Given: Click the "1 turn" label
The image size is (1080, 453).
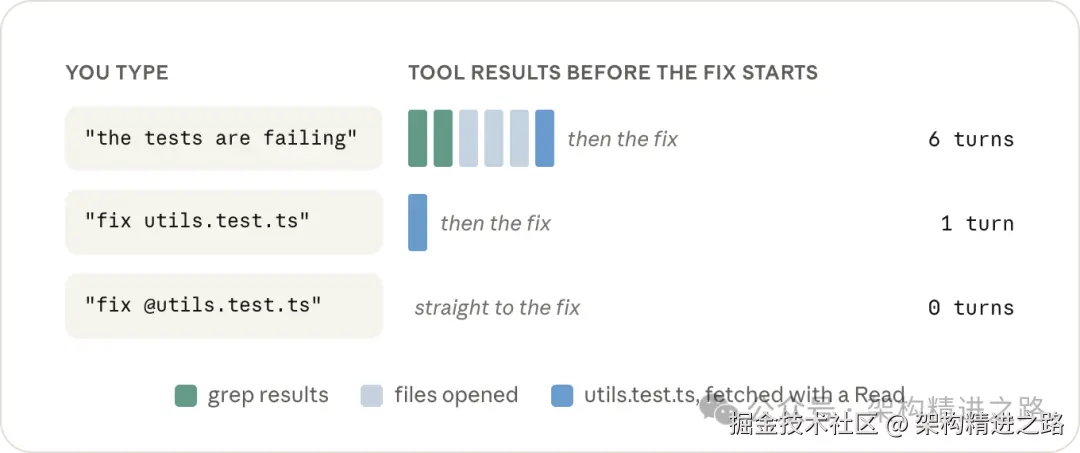Looking at the screenshot, I should click(977, 223).
